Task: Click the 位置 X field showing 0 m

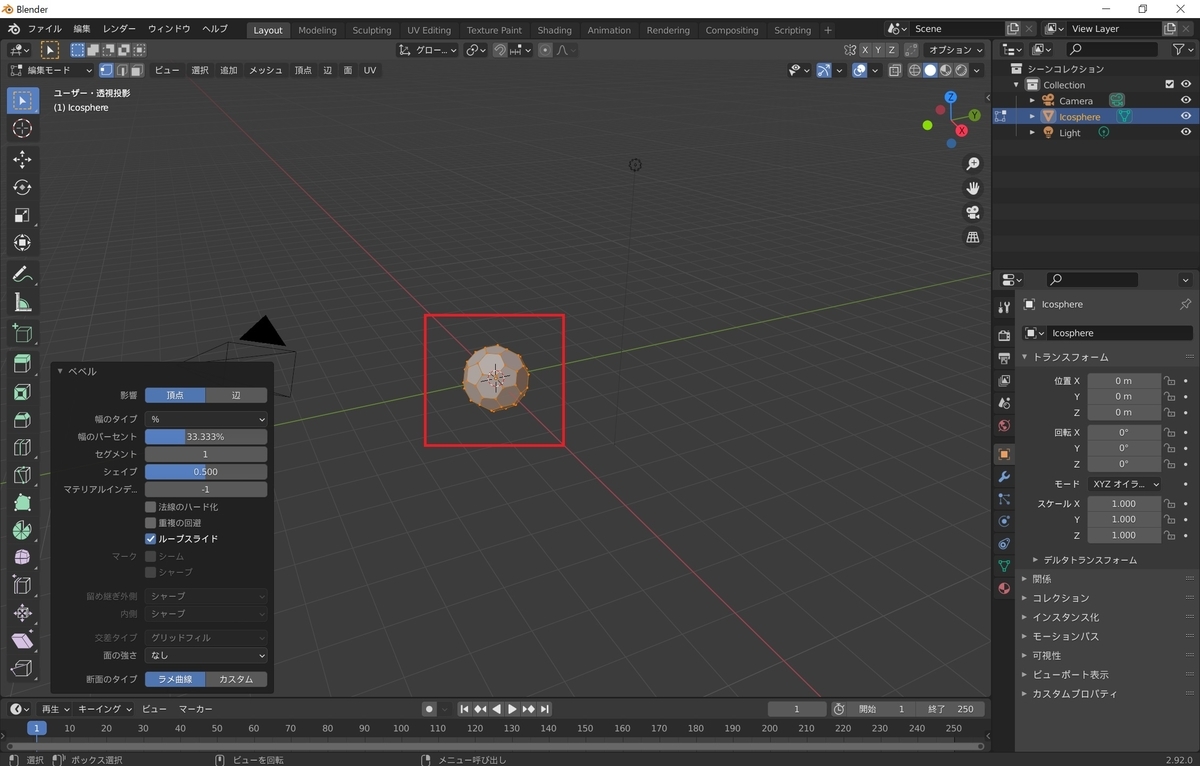Action: pyautogui.click(x=1124, y=381)
